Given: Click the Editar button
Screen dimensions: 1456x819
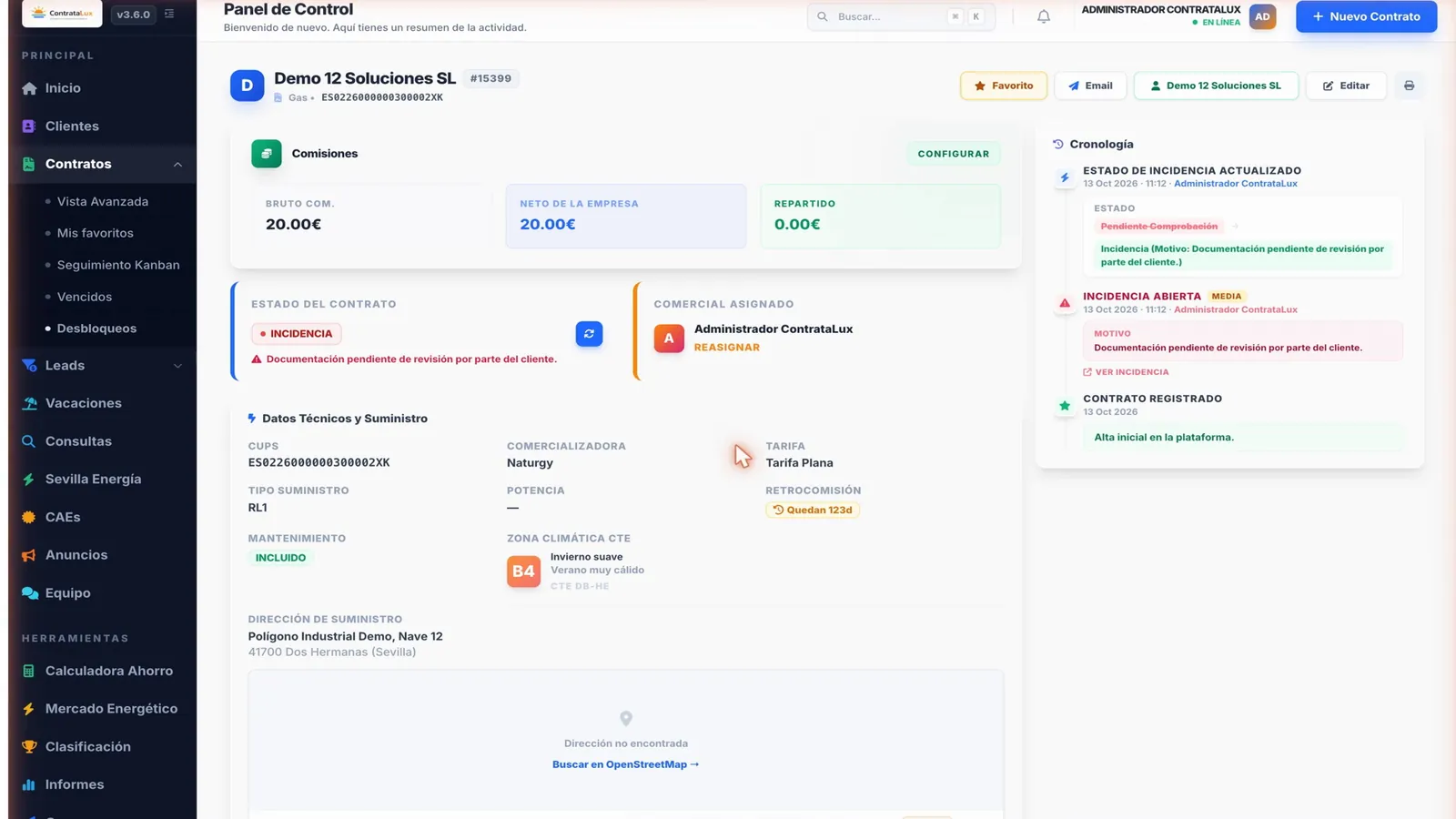Looking at the screenshot, I should pyautogui.click(x=1346, y=86).
